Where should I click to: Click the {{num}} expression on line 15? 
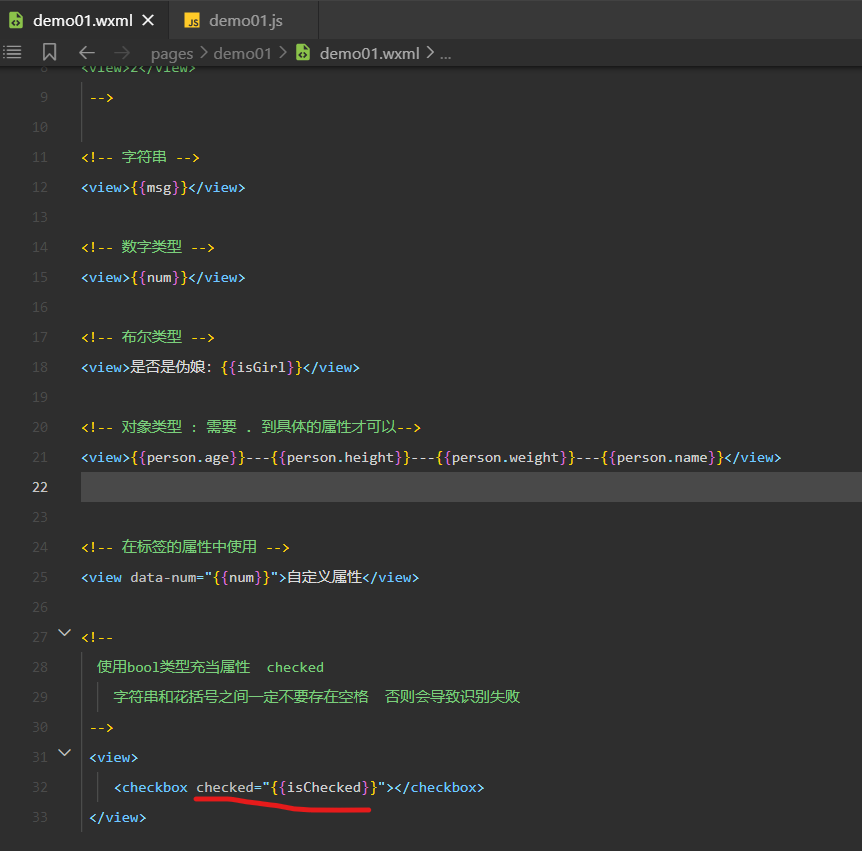(x=159, y=278)
